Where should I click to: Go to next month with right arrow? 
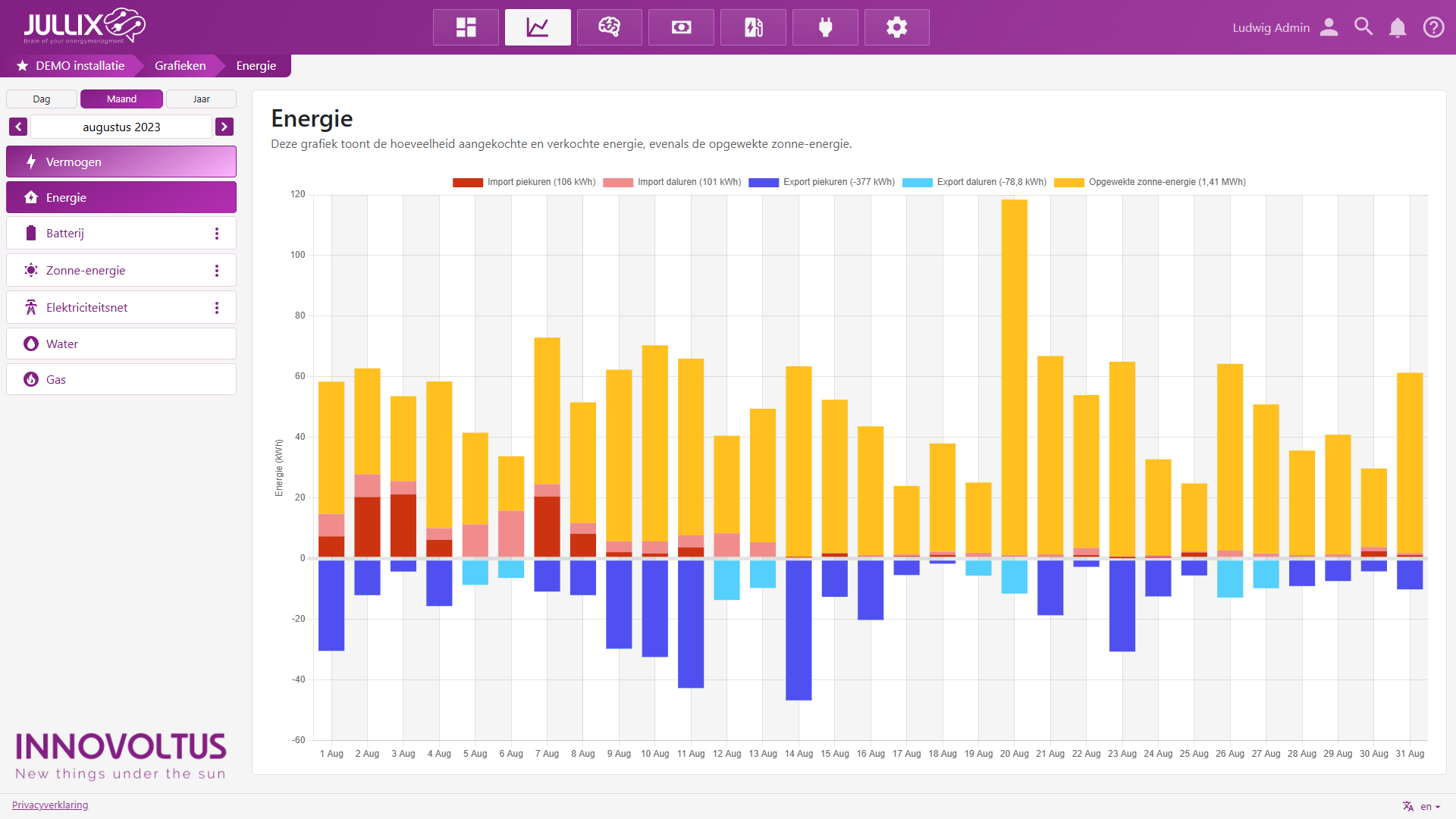point(224,127)
